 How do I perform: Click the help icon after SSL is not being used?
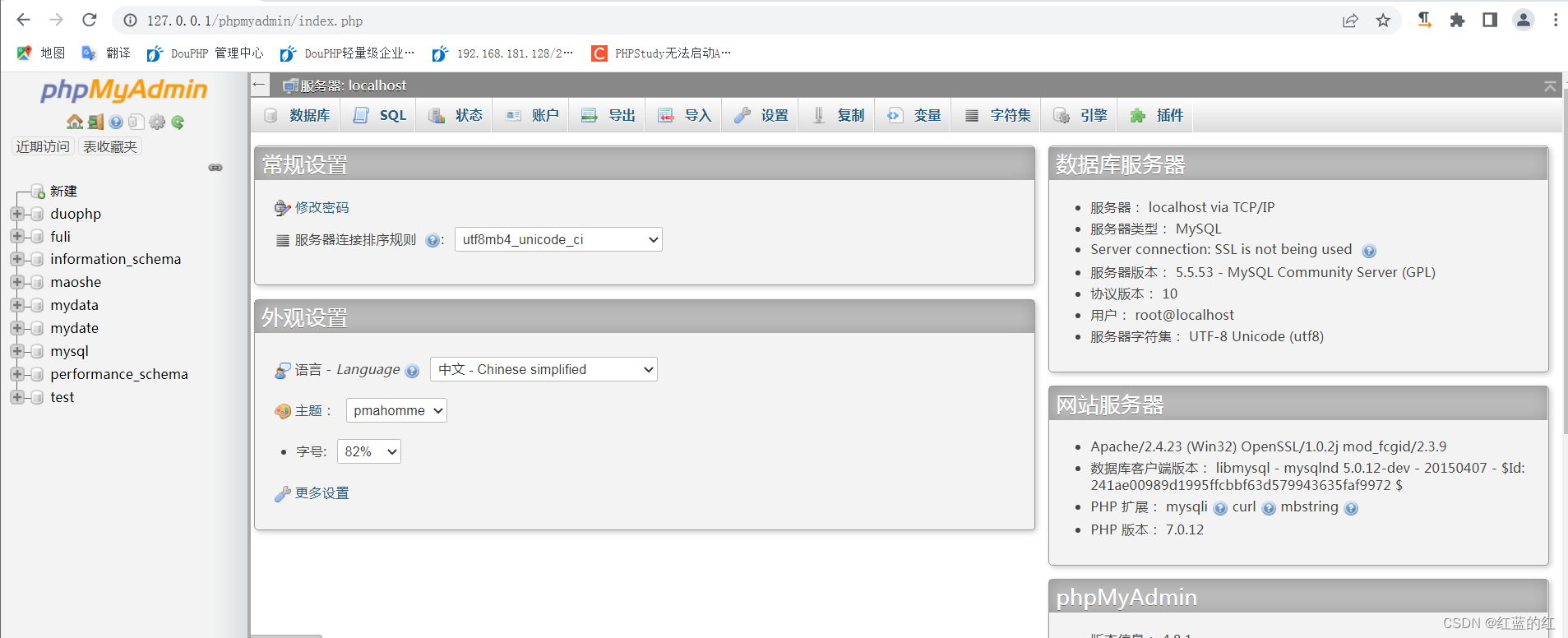tap(1368, 251)
